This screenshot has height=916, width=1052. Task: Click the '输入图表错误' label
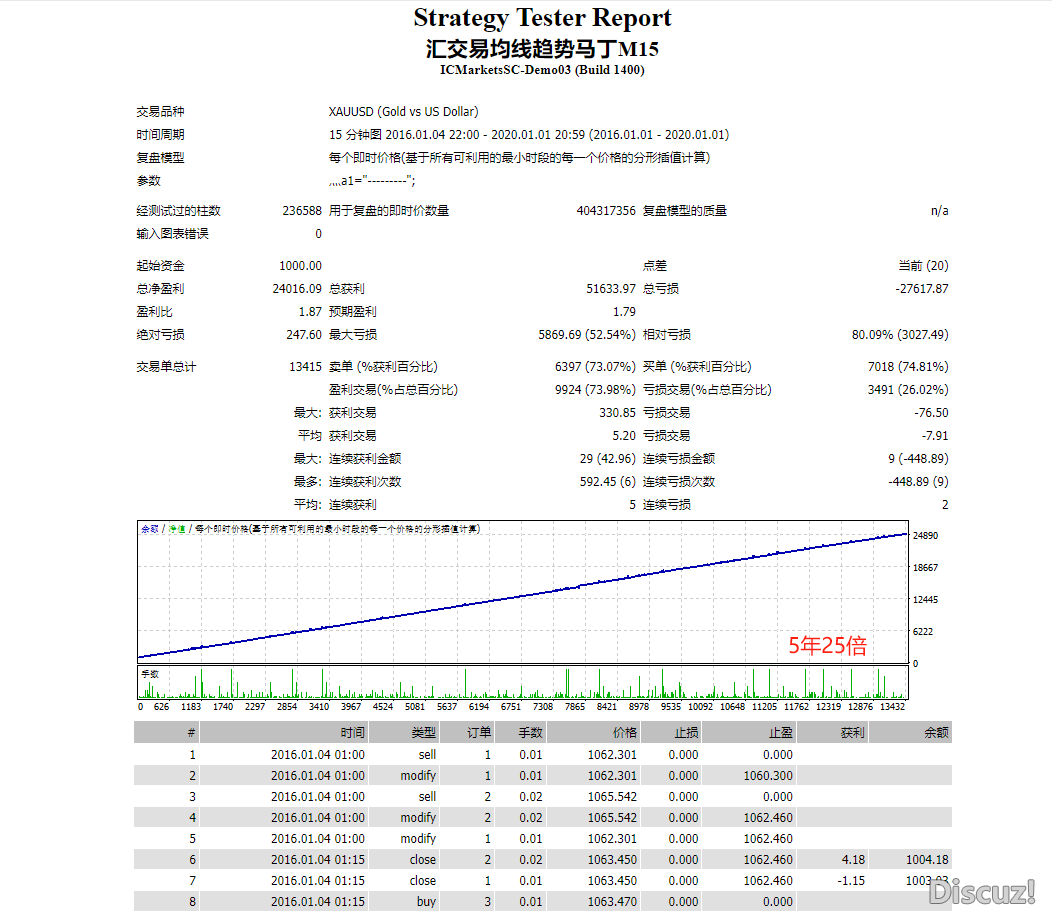[x=172, y=234]
